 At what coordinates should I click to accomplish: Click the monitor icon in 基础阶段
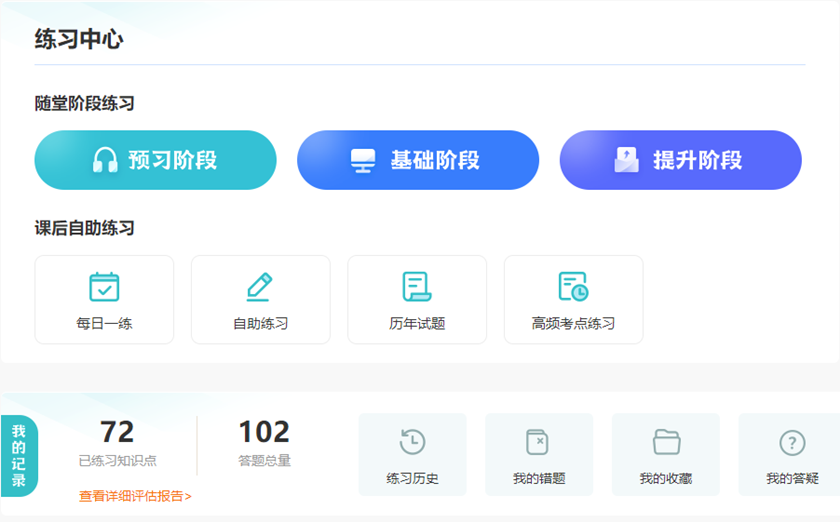point(363,160)
